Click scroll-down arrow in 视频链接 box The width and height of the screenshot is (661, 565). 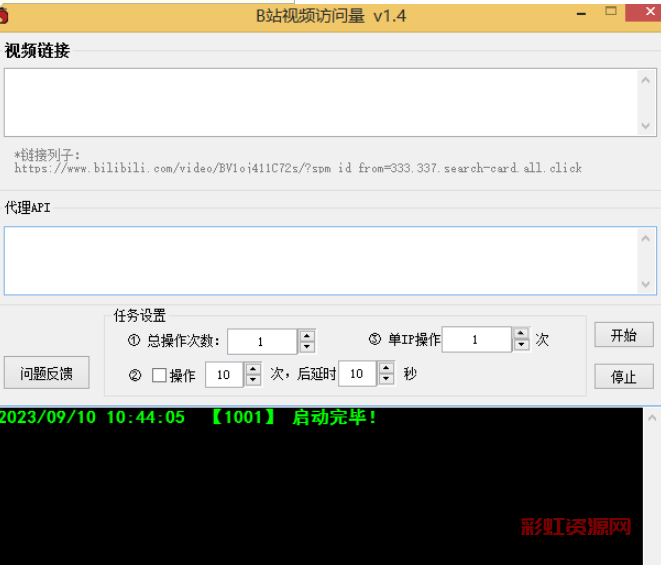point(647,126)
